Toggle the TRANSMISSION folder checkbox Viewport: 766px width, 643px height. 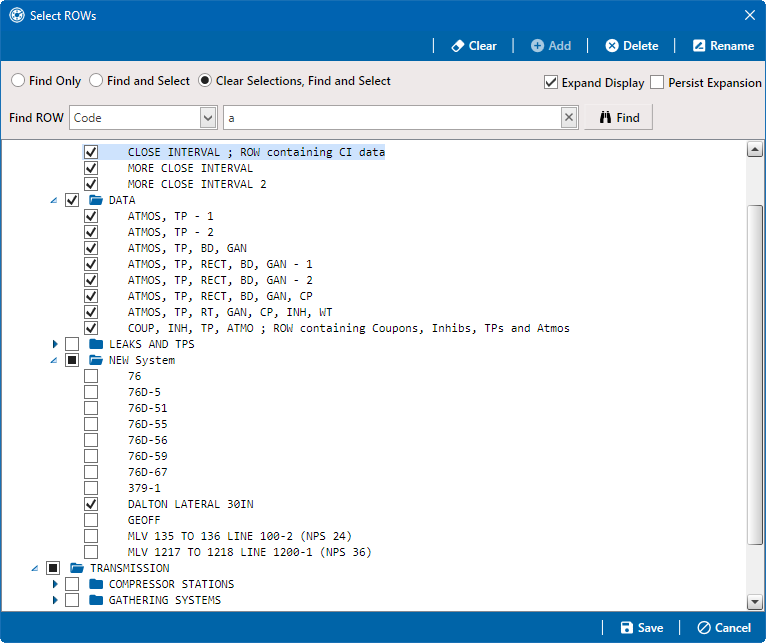point(53,568)
